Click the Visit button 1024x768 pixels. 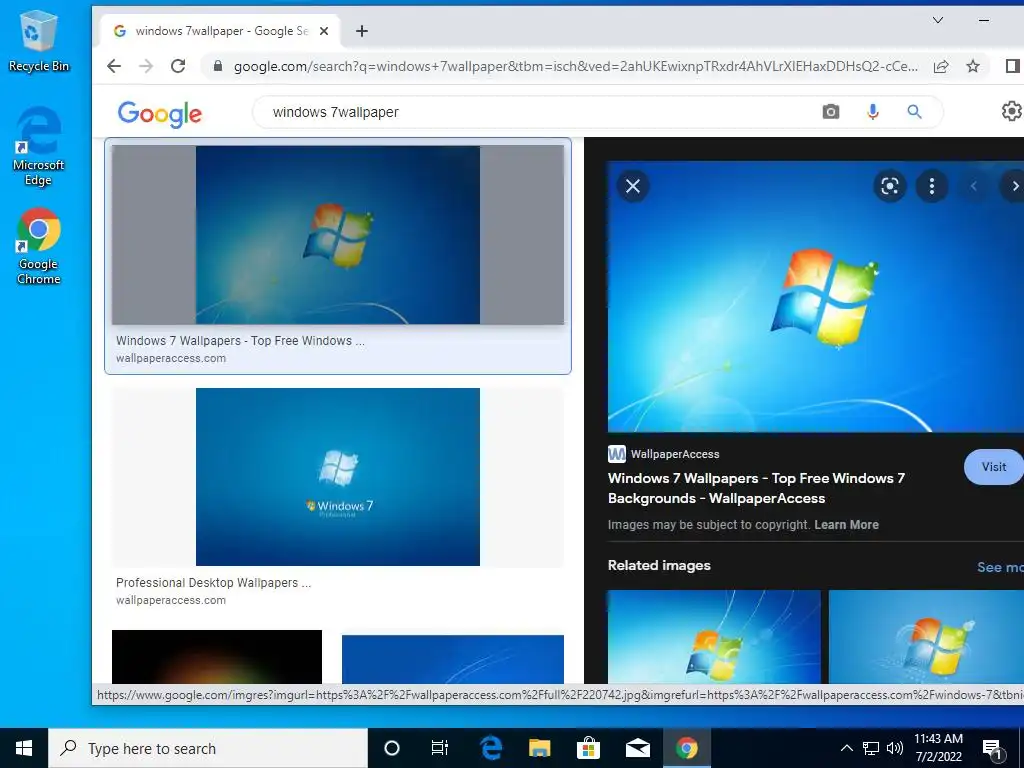point(993,467)
